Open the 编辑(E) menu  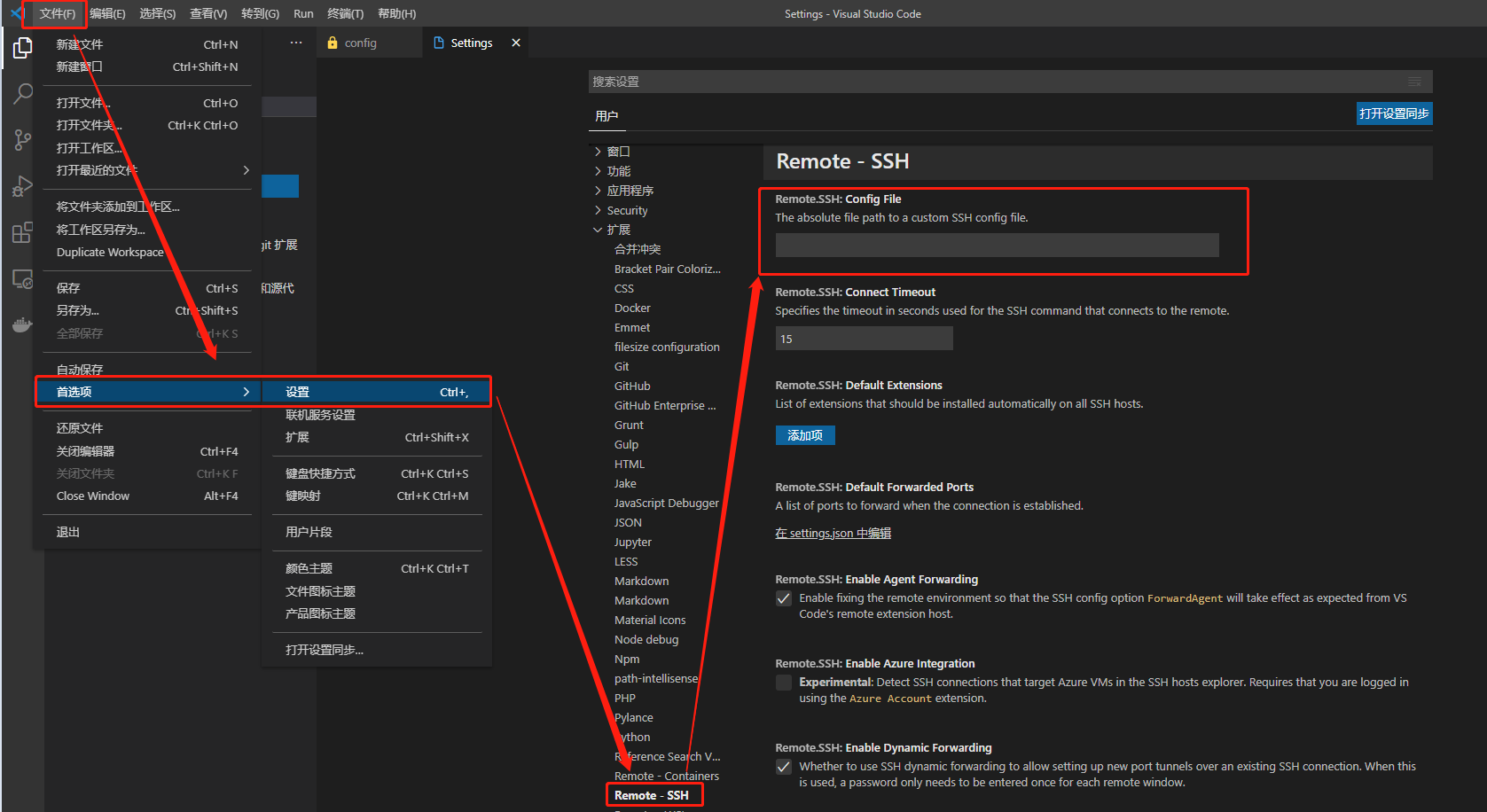pos(107,13)
